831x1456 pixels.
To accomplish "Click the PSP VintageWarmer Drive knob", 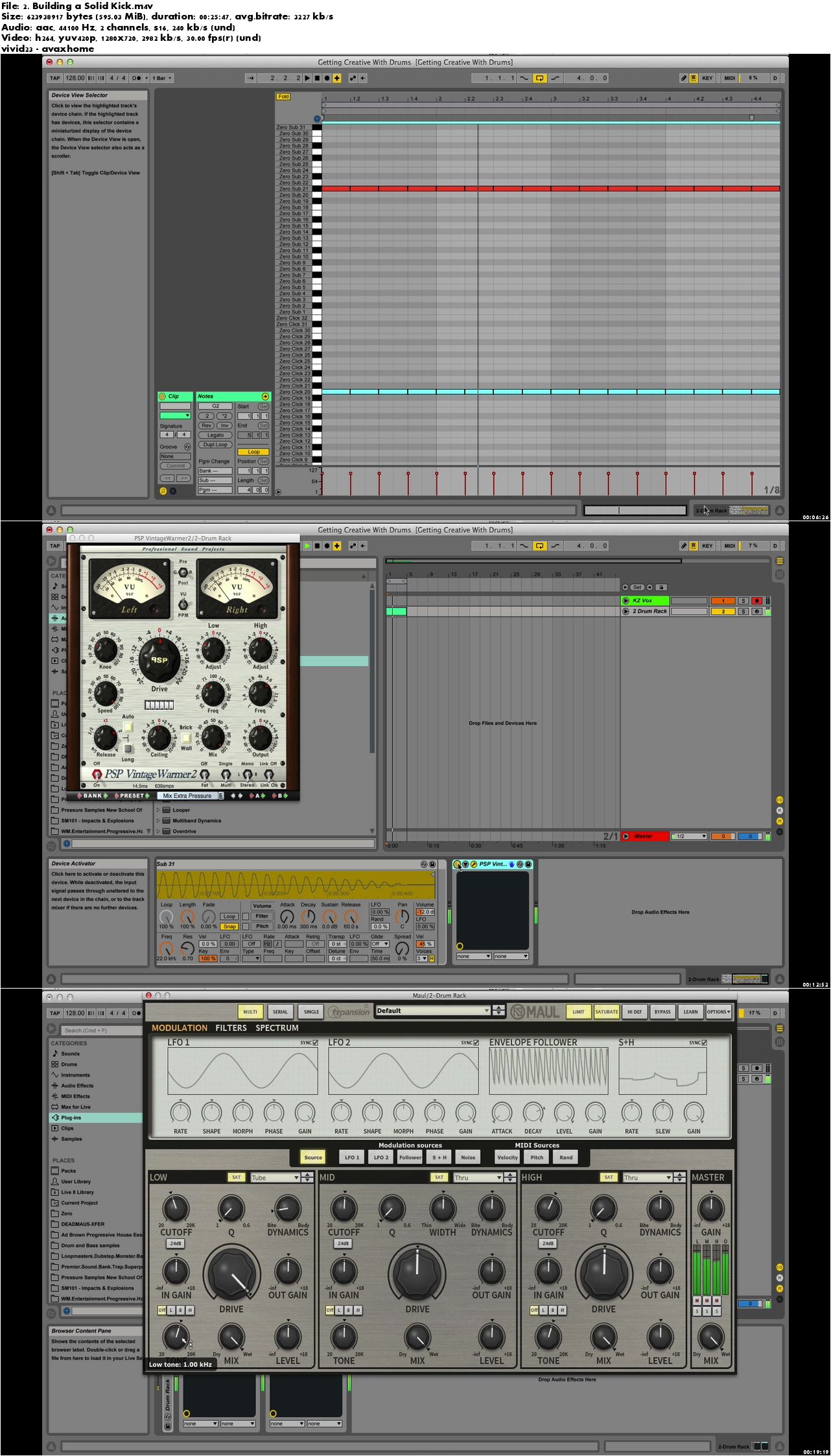I will (x=159, y=660).
